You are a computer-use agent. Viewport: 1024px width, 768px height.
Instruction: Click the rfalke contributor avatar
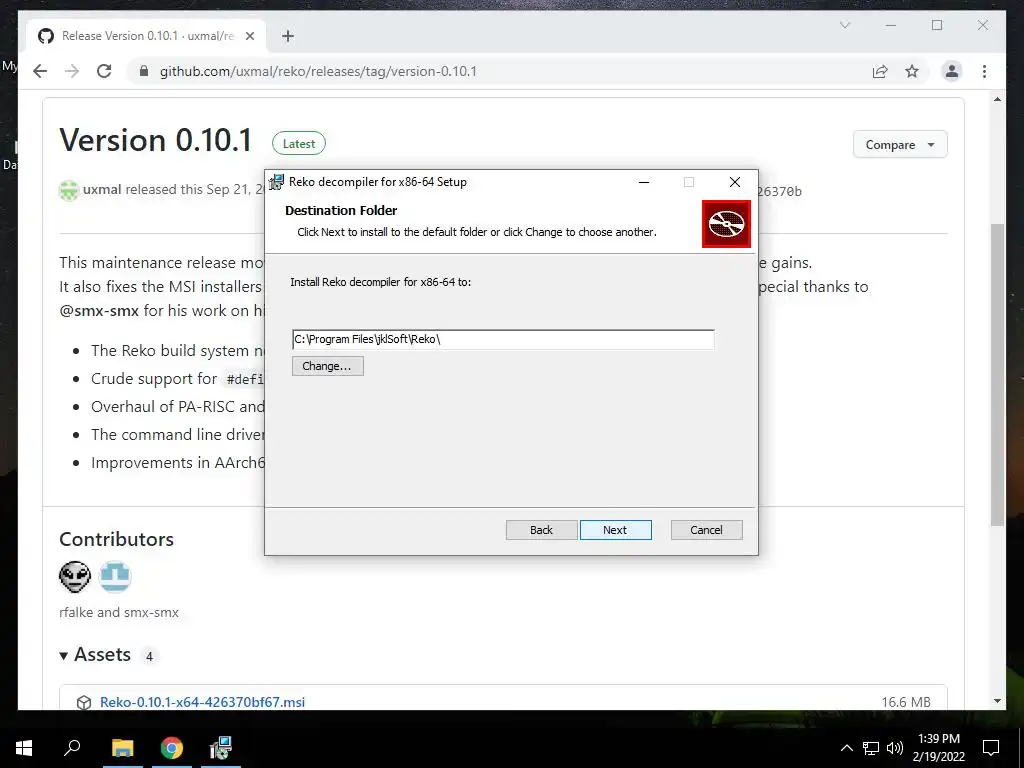(75, 577)
